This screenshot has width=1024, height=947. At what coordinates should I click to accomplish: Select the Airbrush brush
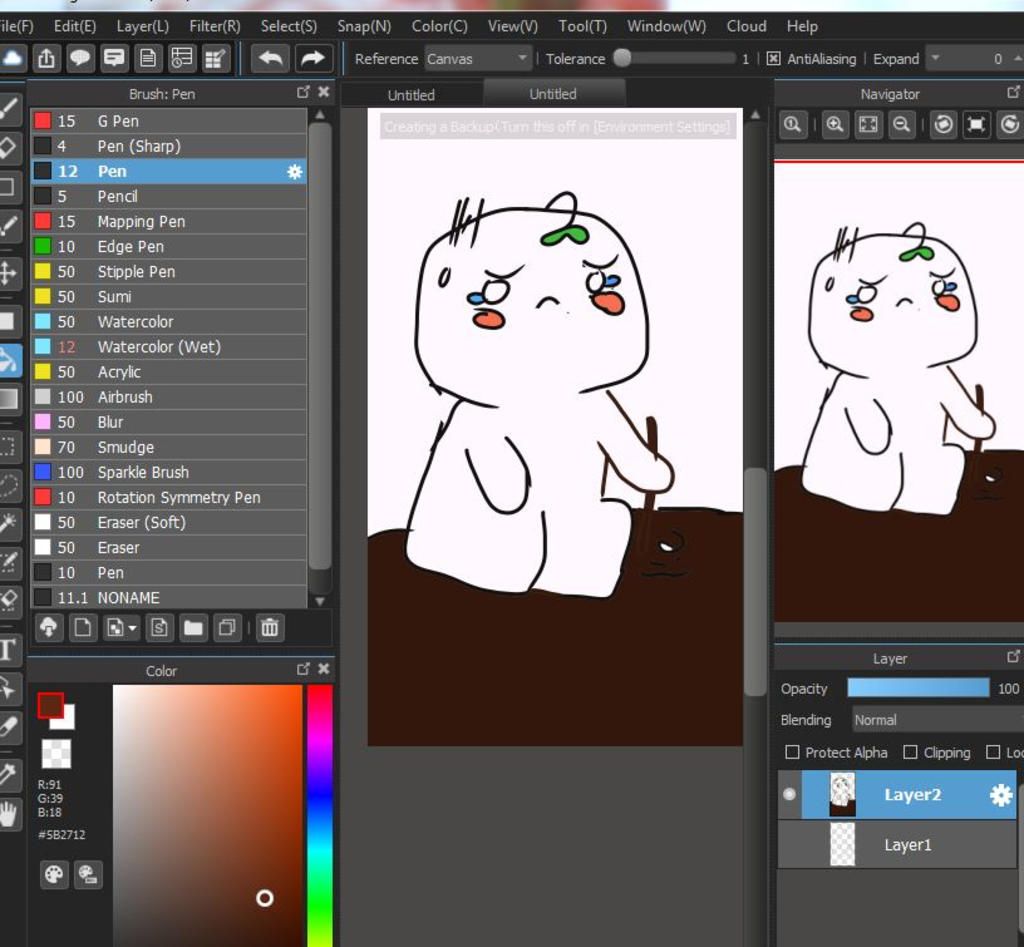169,397
